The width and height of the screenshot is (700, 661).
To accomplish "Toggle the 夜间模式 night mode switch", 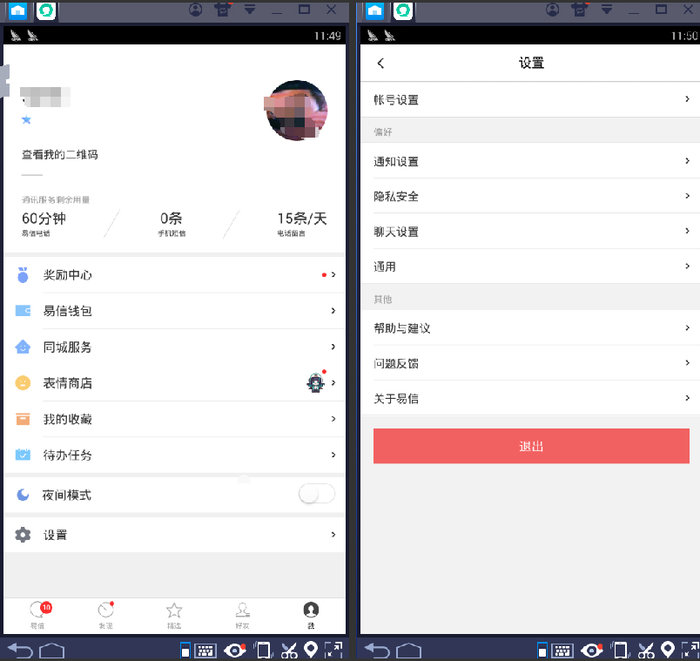I will [x=317, y=494].
